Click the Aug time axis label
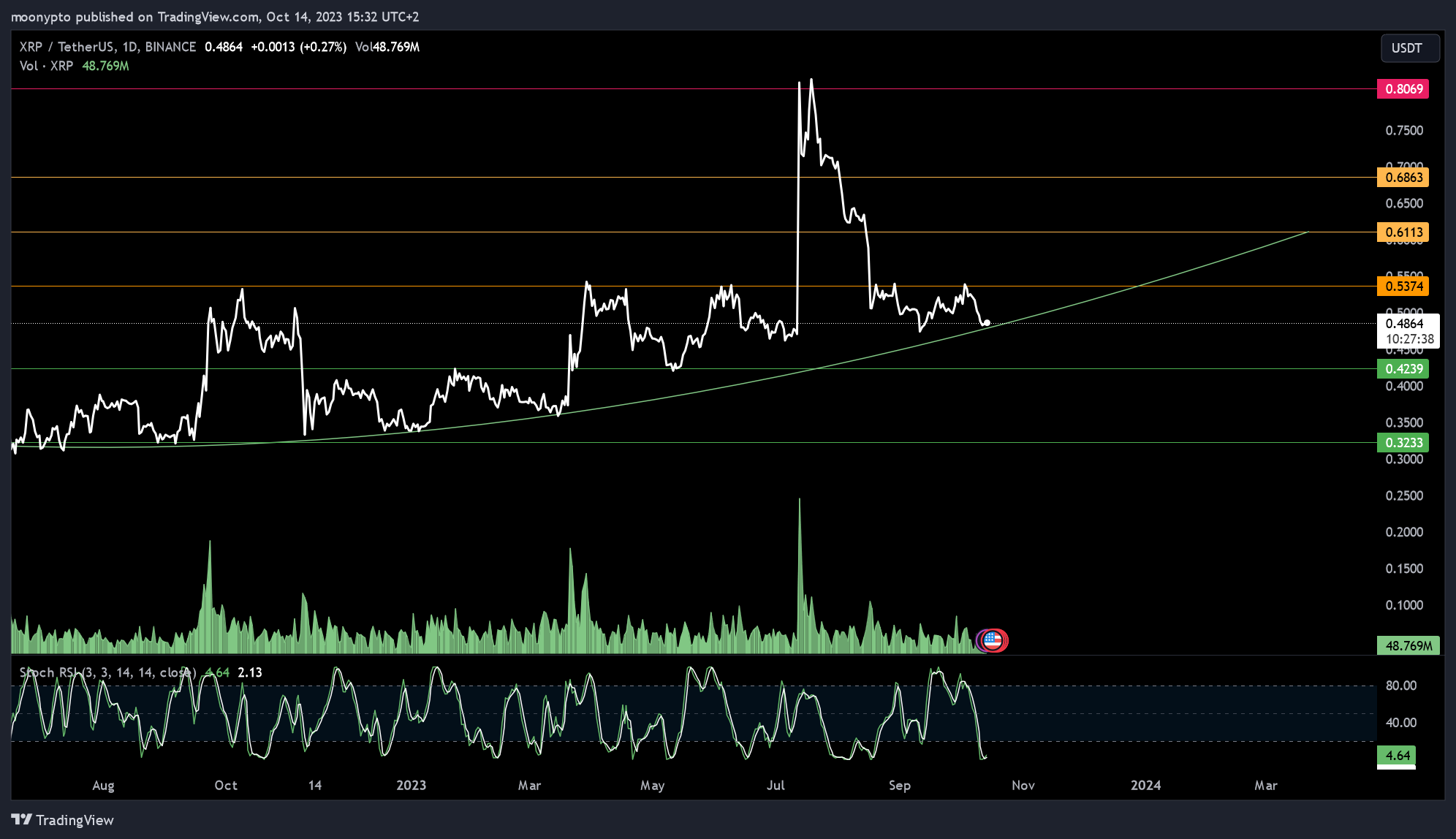The image size is (1456, 839). [x=103, y=786]
